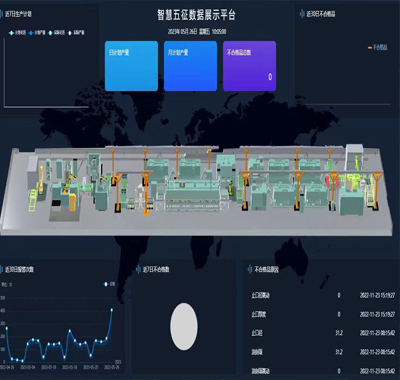Toggle the white legend series in production plan chart
The height and width of the screenshot is (380, 400).
coord(70,33)
